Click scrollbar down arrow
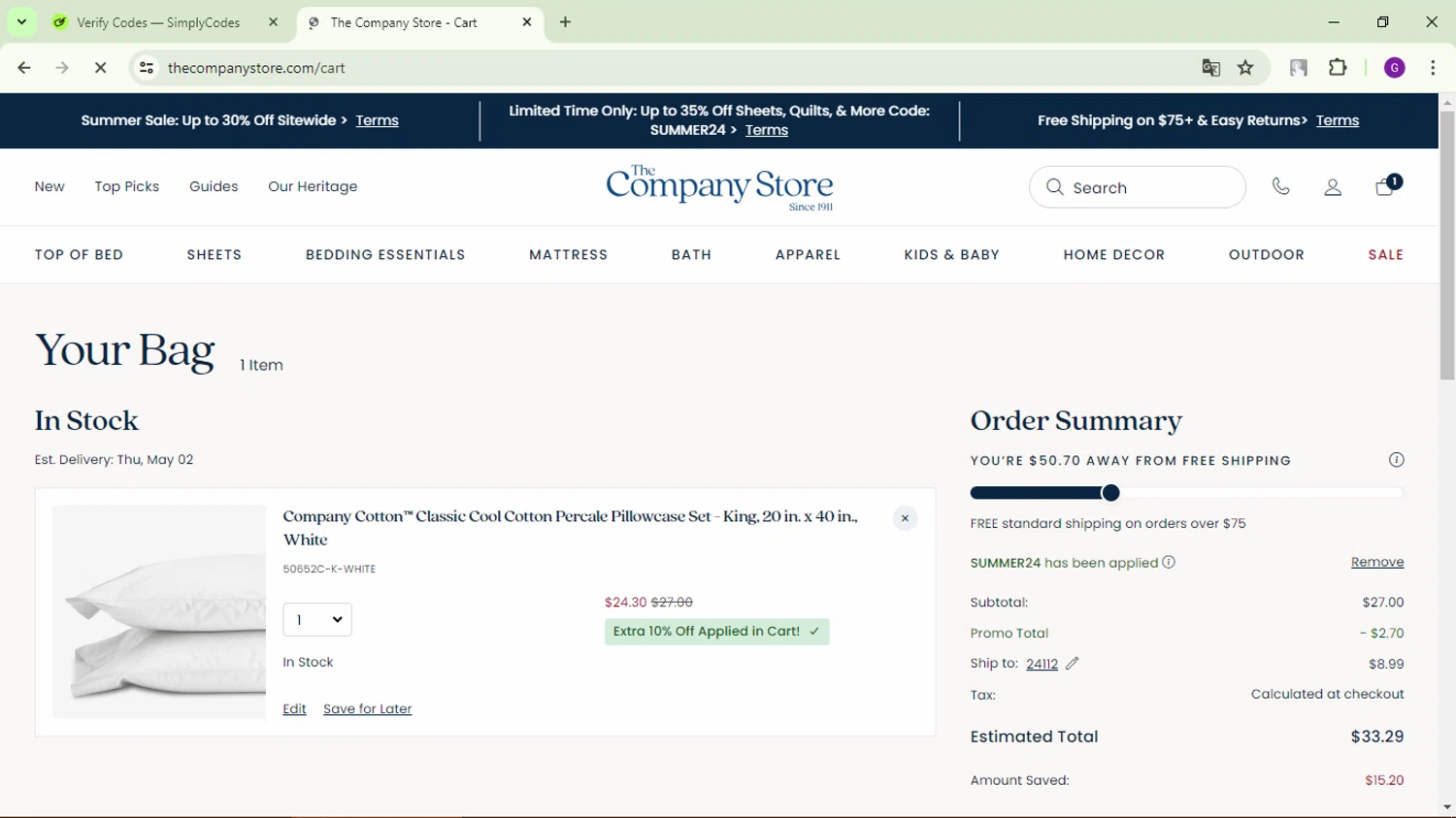Viewport: 1456px width, 818px height. coord(1447,807)
